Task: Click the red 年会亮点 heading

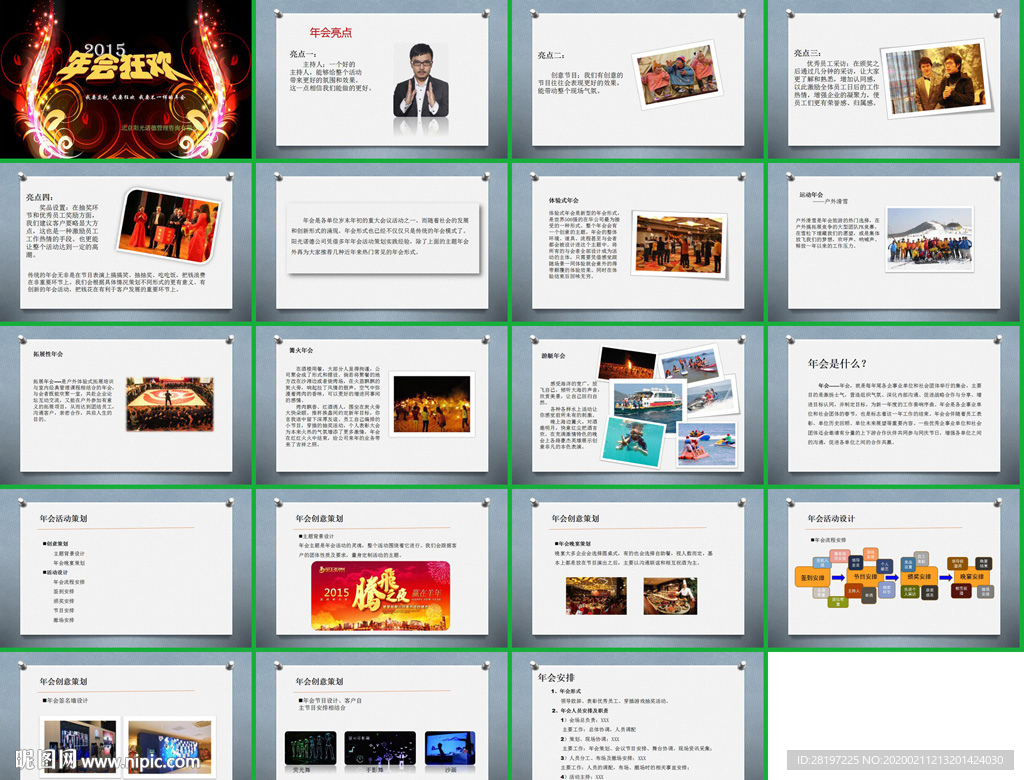Action: pos(330,33)
